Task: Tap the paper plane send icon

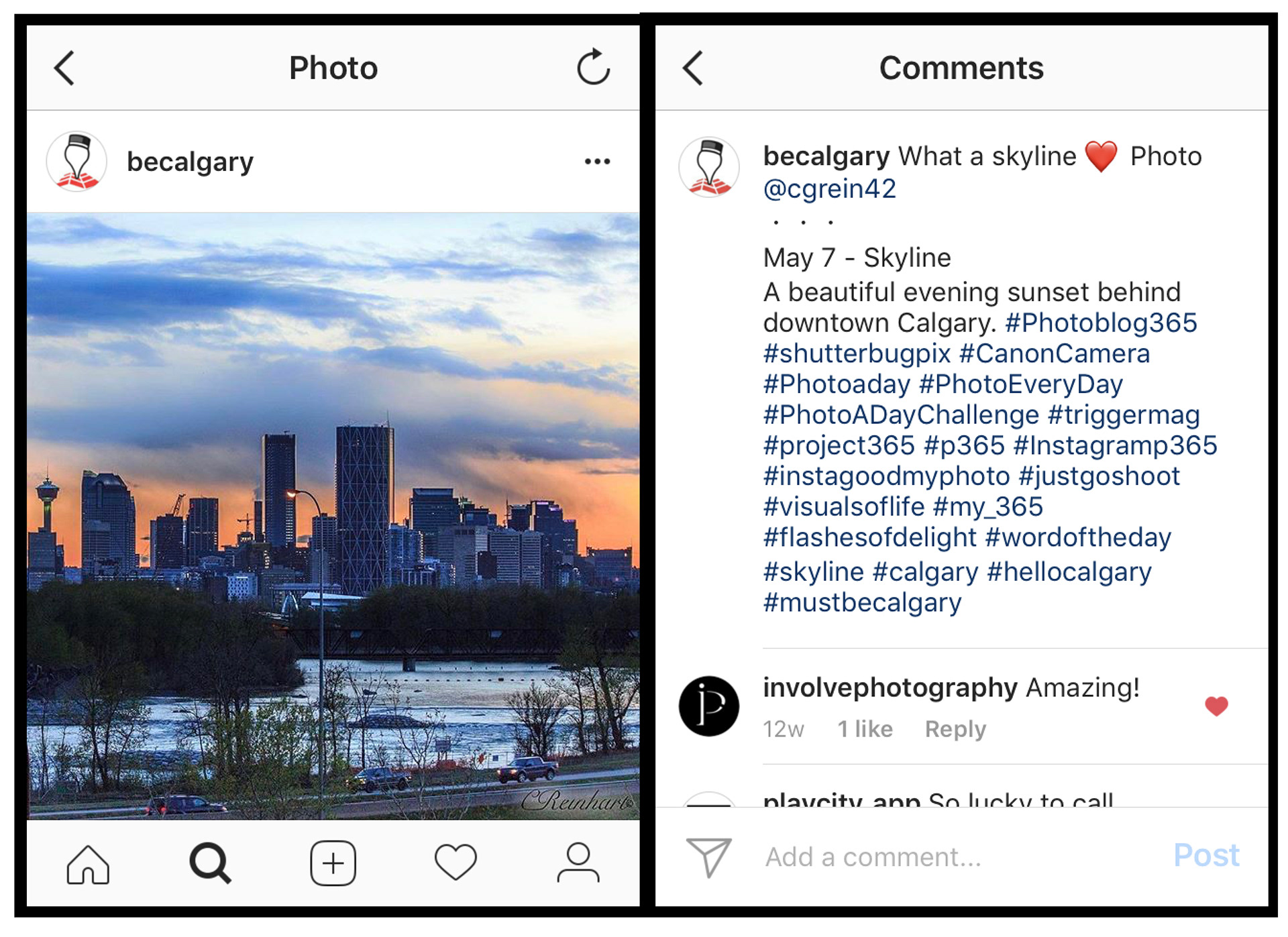Action: tap(708, 857)
